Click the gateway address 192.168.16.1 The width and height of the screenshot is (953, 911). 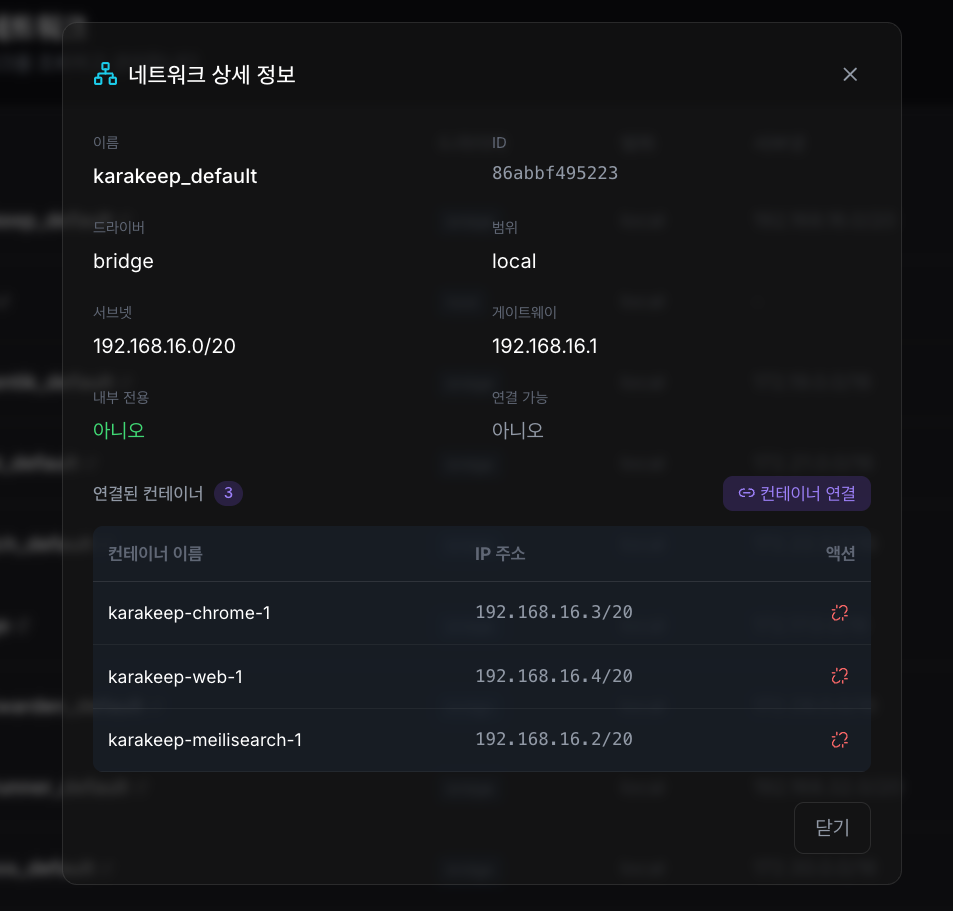[x=544, y=345]
